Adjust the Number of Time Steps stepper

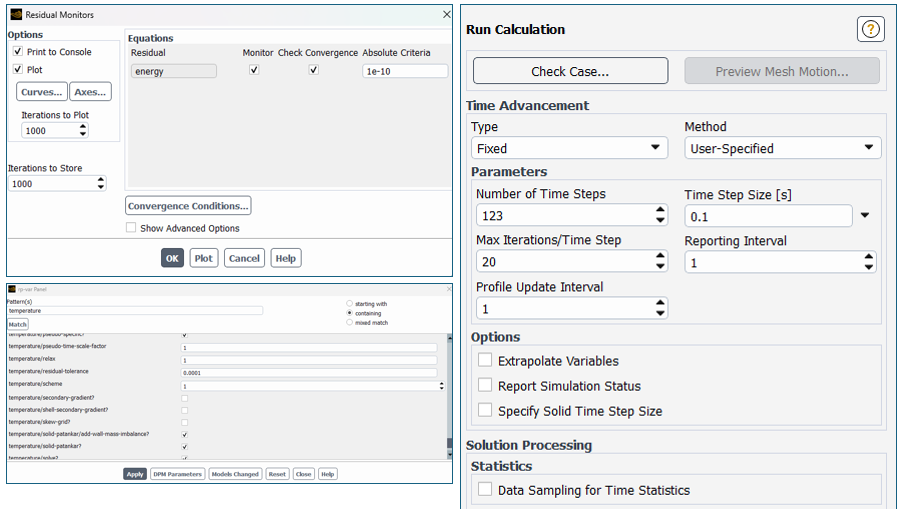[660, 216]
